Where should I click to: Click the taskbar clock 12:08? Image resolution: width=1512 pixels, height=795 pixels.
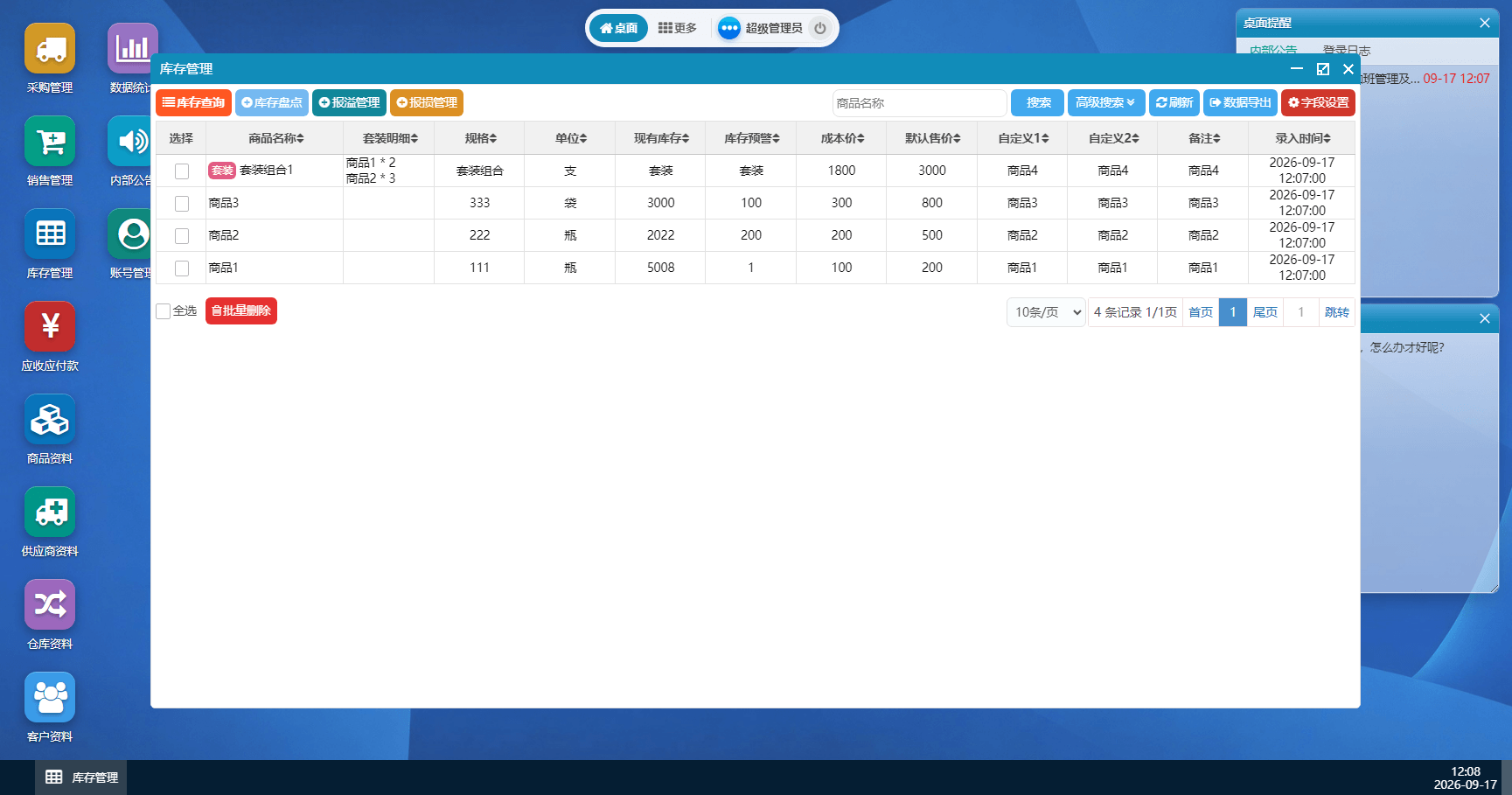1466,771
